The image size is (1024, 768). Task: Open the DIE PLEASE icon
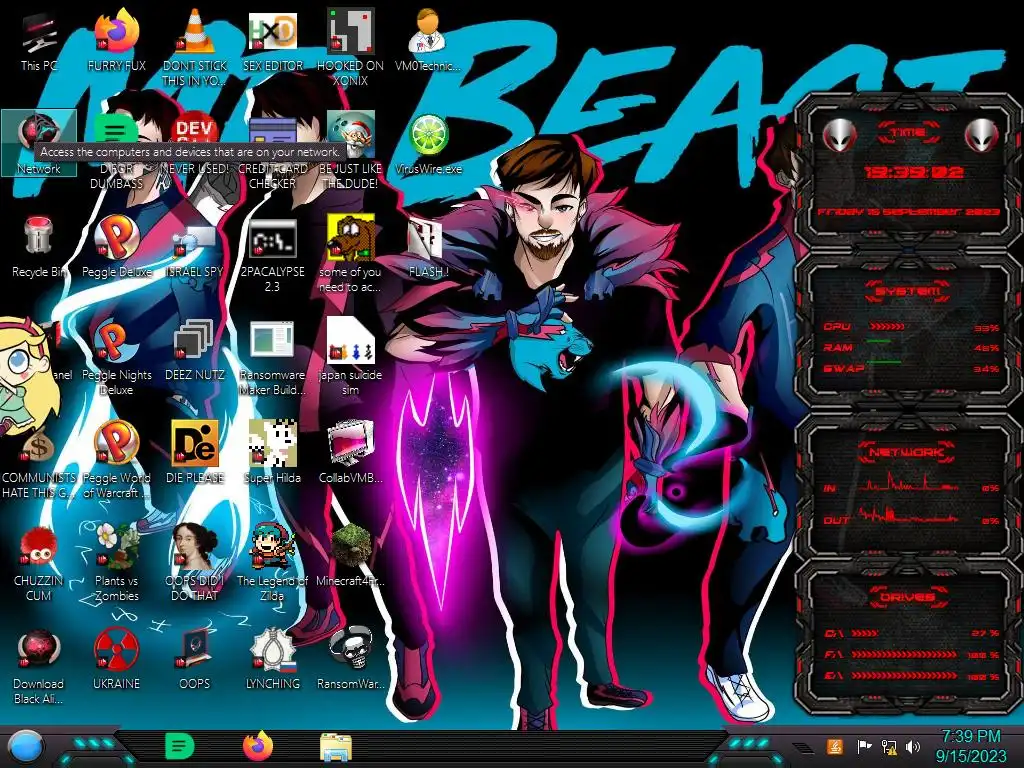[195, 453]
